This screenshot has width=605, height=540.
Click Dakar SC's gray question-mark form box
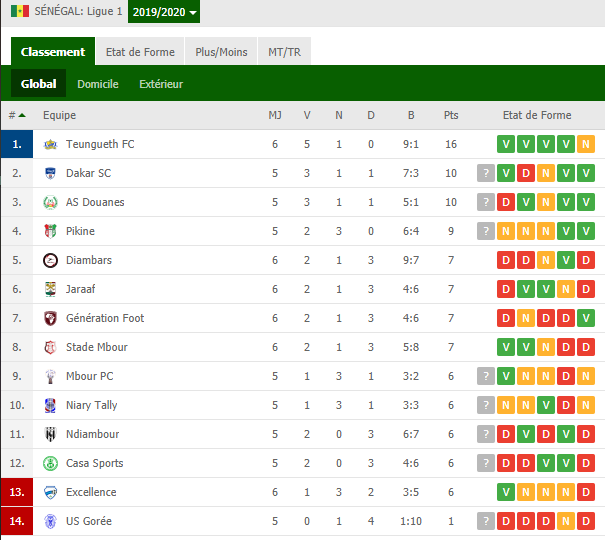(486, 173)
